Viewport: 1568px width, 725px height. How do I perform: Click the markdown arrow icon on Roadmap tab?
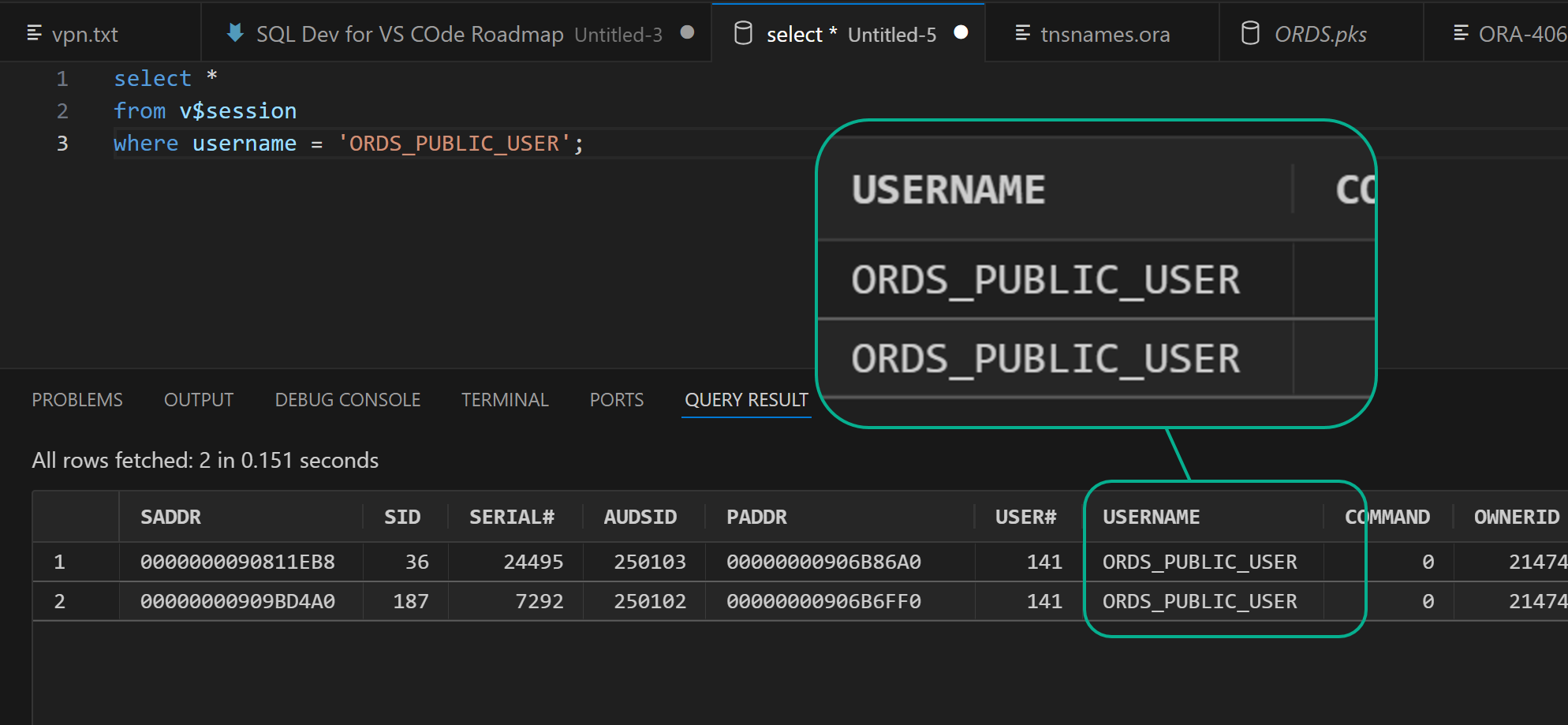click(x=234, y=32)
